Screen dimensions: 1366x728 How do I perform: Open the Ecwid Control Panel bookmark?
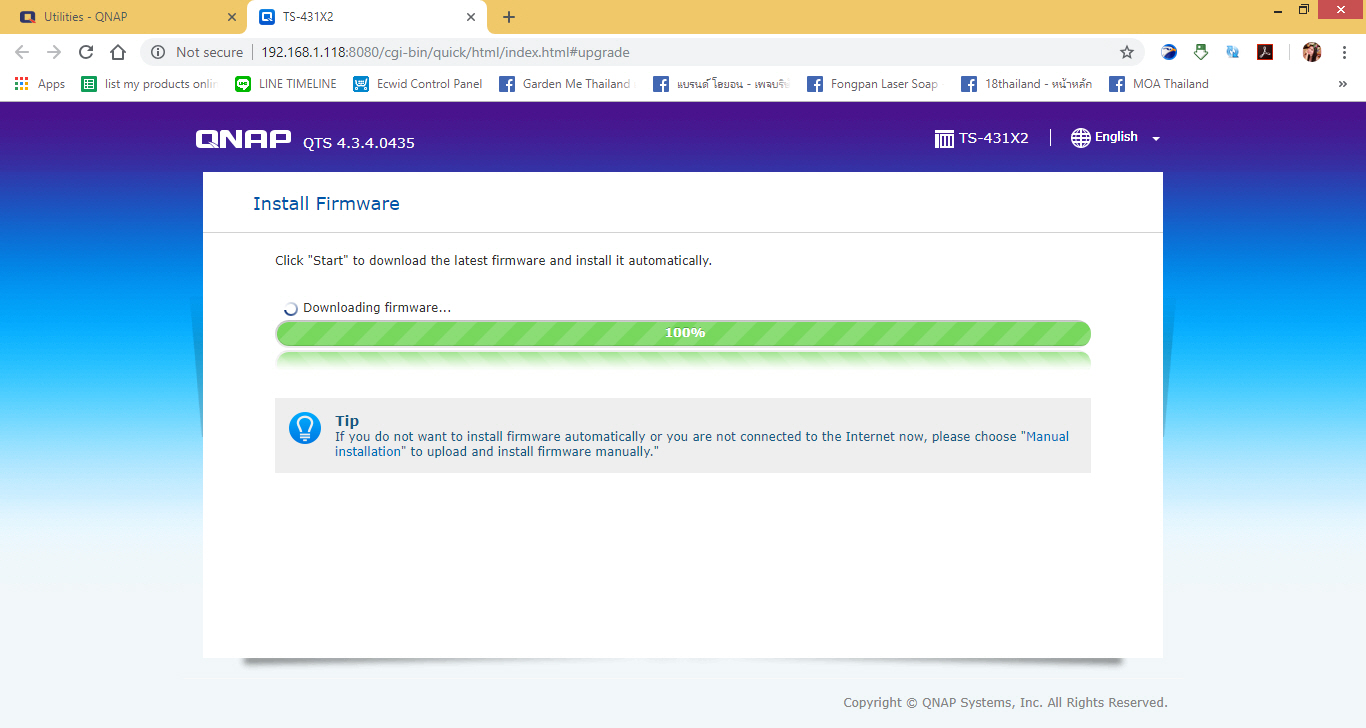(417, 84)
